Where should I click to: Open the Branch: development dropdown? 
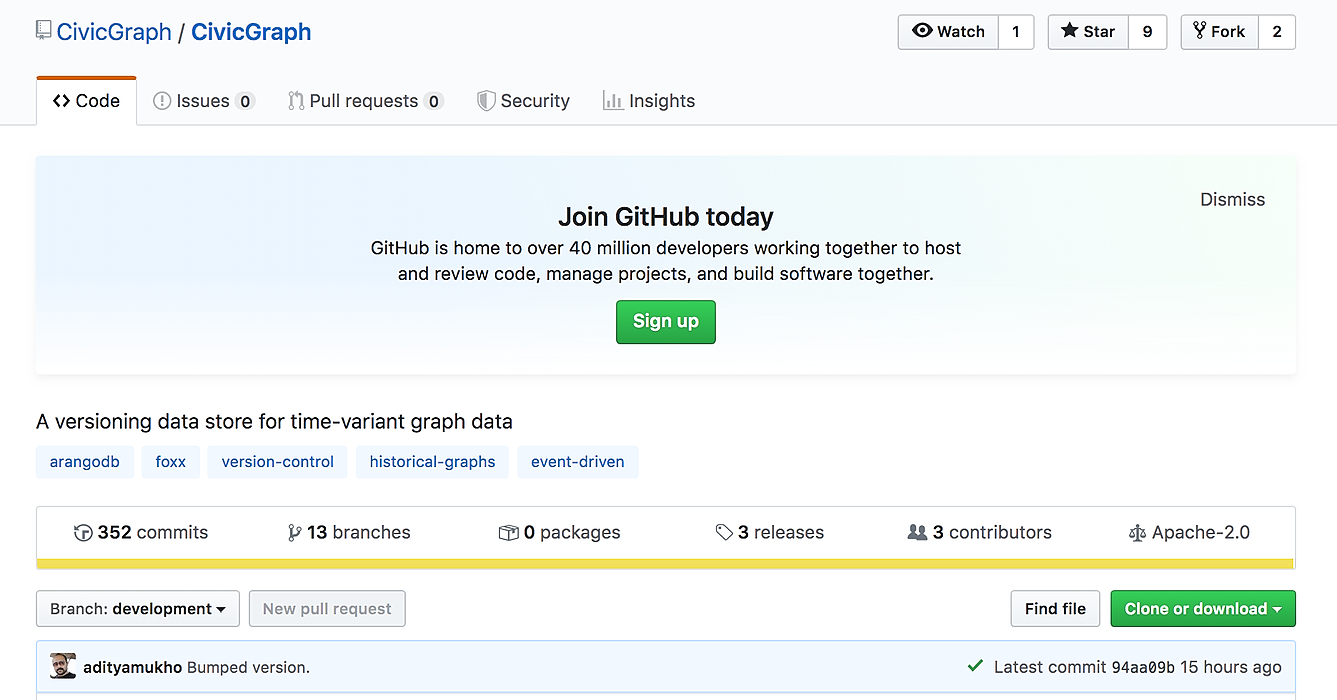pyautogui.click(x=138, y=609)
